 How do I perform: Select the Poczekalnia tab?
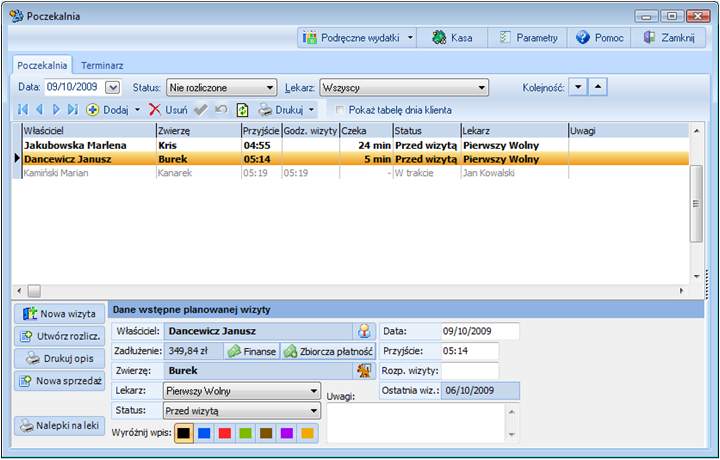coord(42,66)
